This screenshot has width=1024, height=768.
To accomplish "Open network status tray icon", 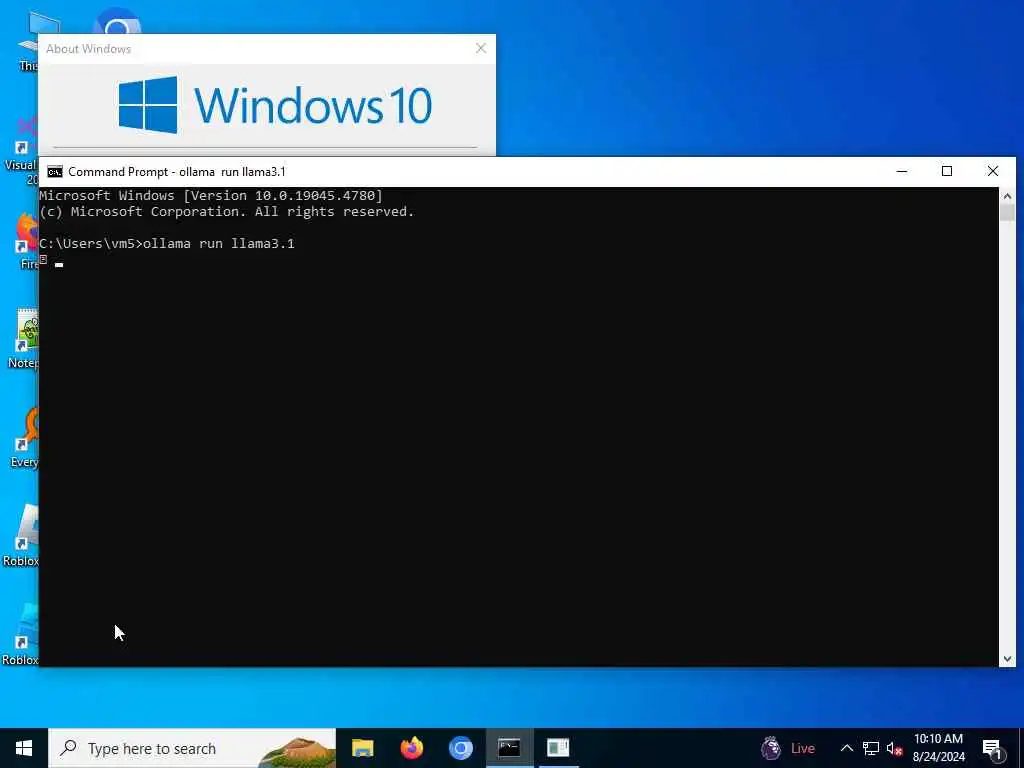I will [871, 748].
